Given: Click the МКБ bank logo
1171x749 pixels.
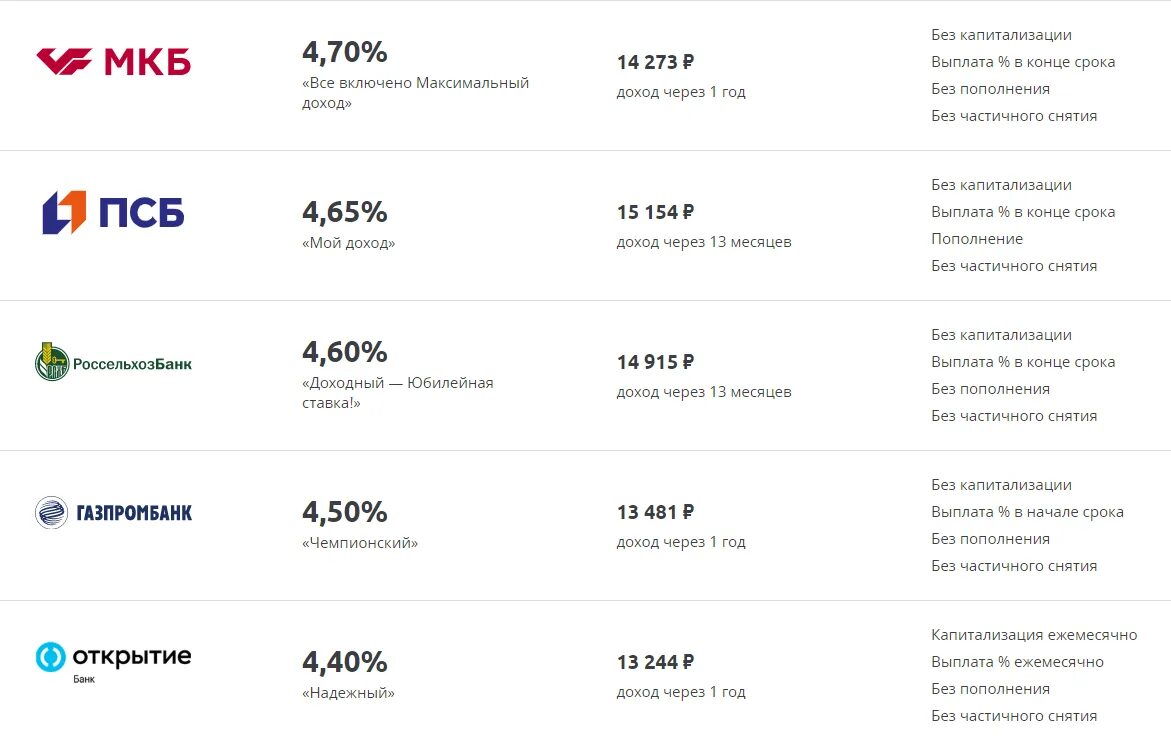Looking at the screenshot, I should click(113, 62).
